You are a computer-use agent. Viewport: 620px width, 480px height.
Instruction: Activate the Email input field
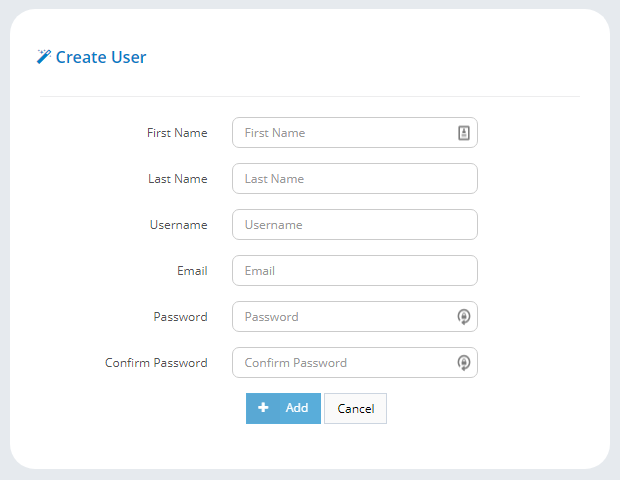coord(355,270)
